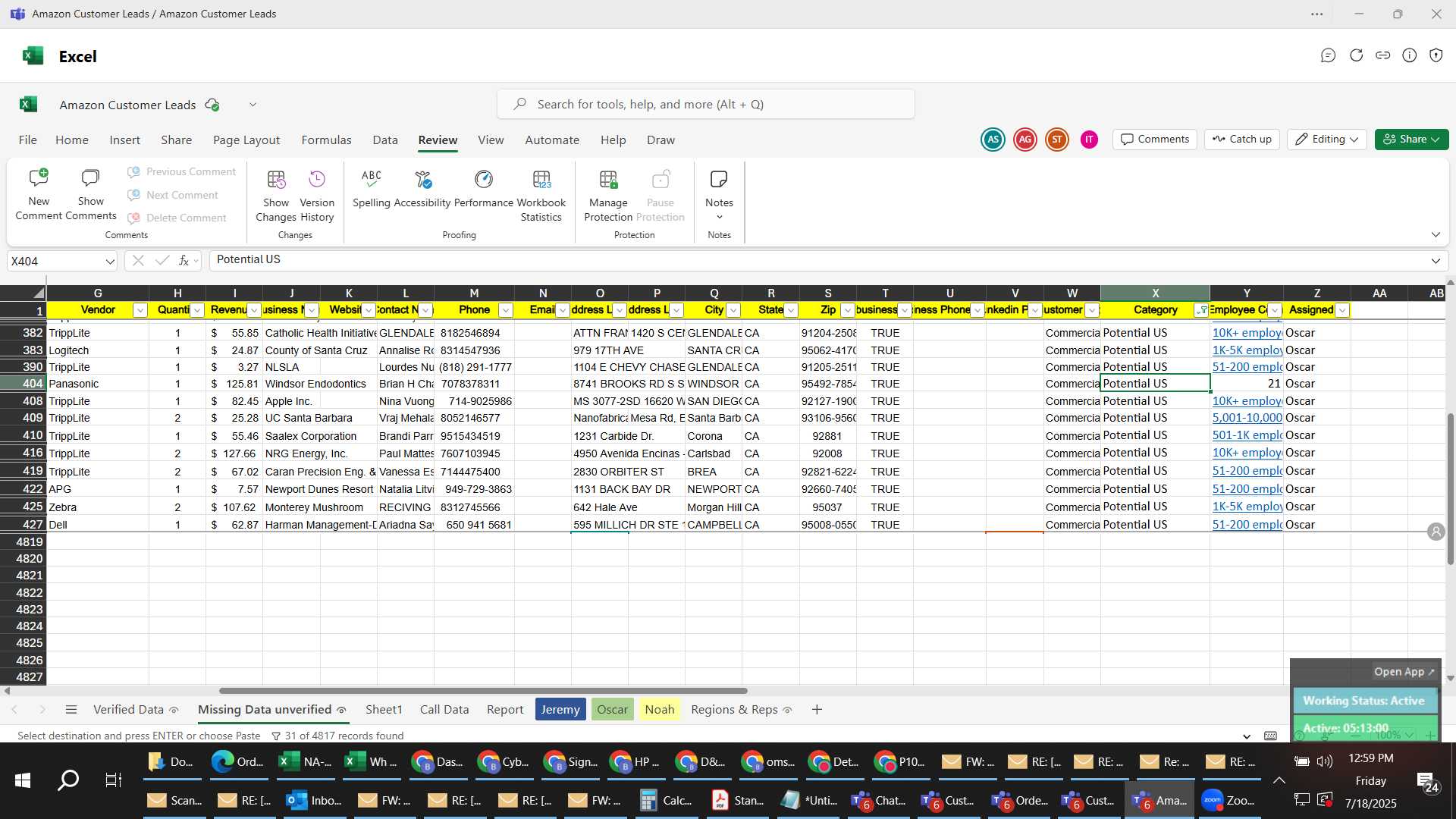
Task: Check workbook Performance
Action: pos(484,188)
